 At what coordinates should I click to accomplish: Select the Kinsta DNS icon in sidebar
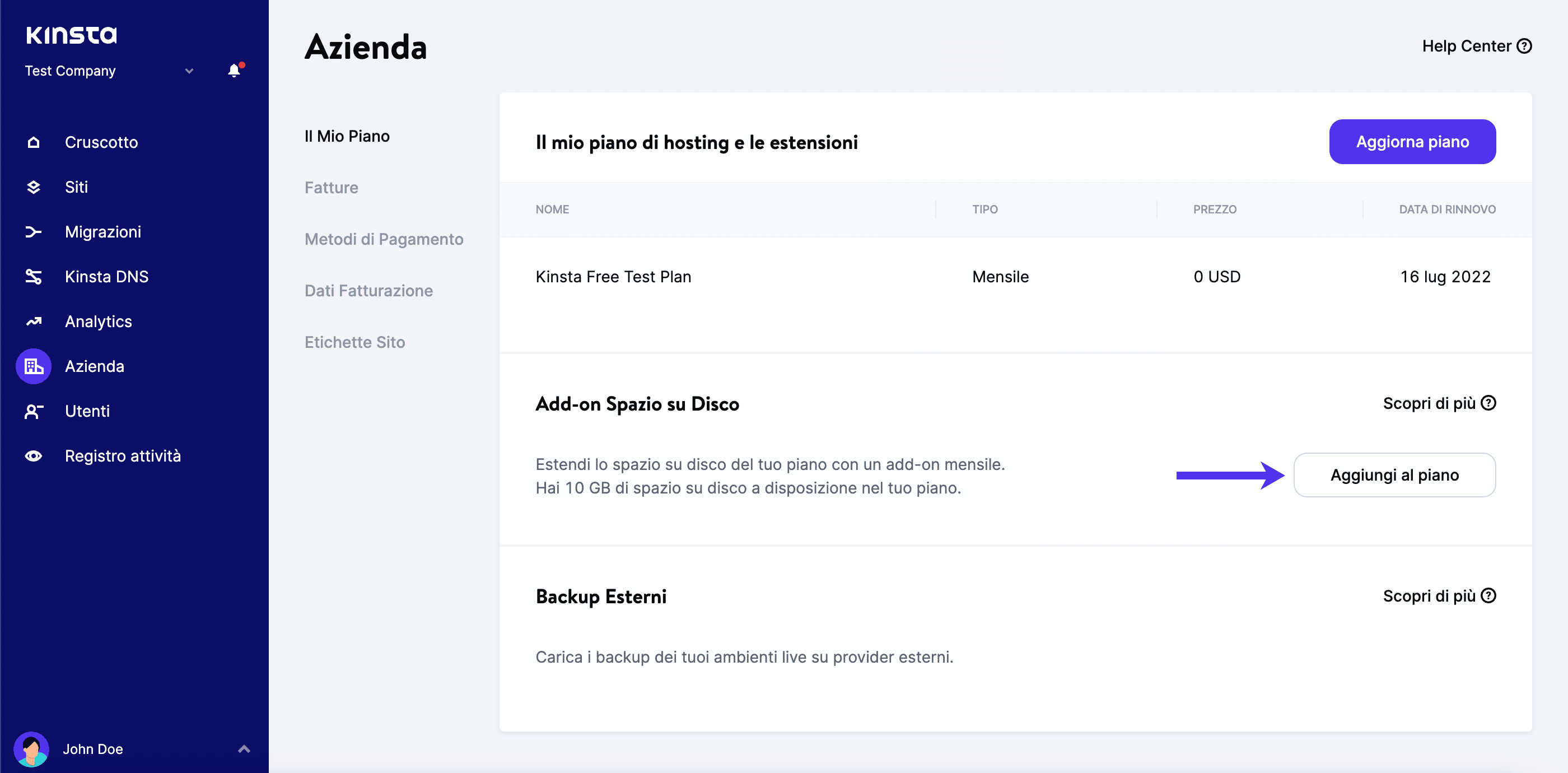34,276
